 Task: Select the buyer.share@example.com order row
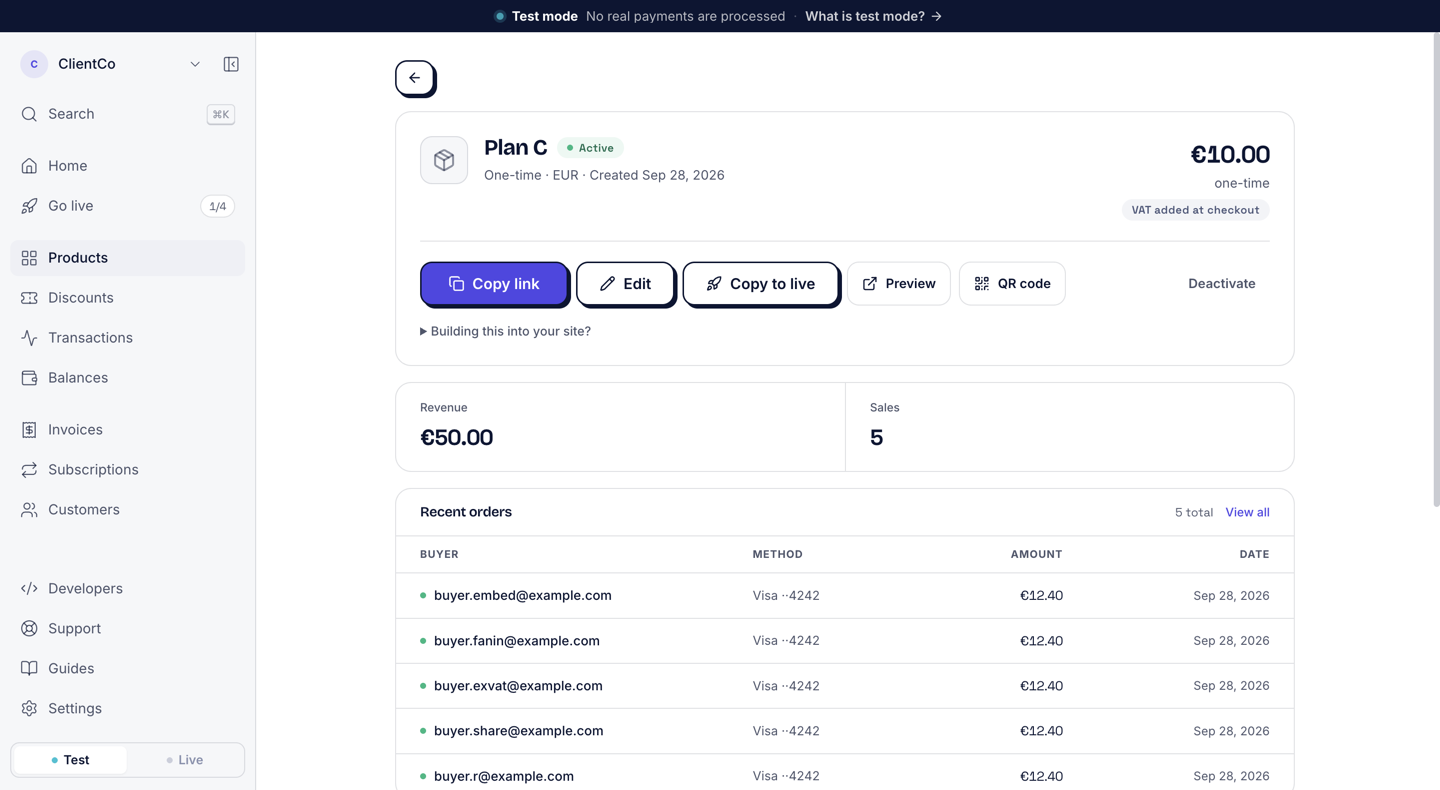click(845, 731)
